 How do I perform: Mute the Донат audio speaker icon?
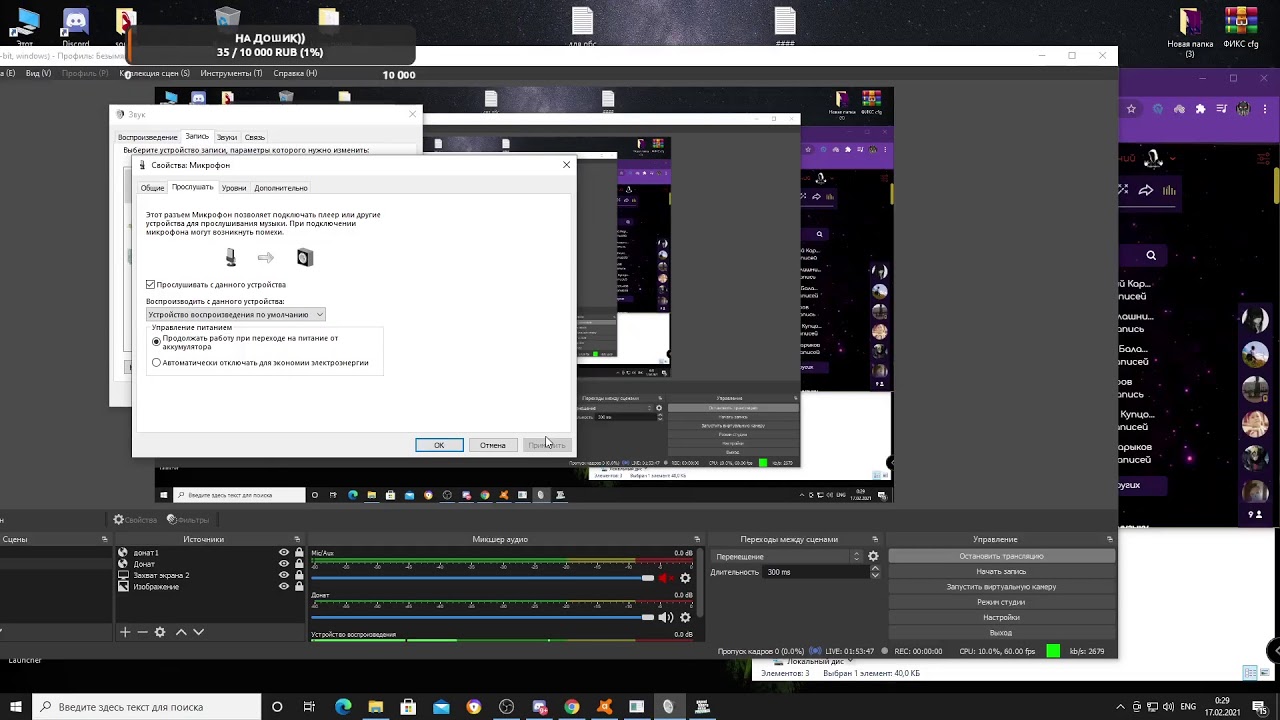click(666, 617)
